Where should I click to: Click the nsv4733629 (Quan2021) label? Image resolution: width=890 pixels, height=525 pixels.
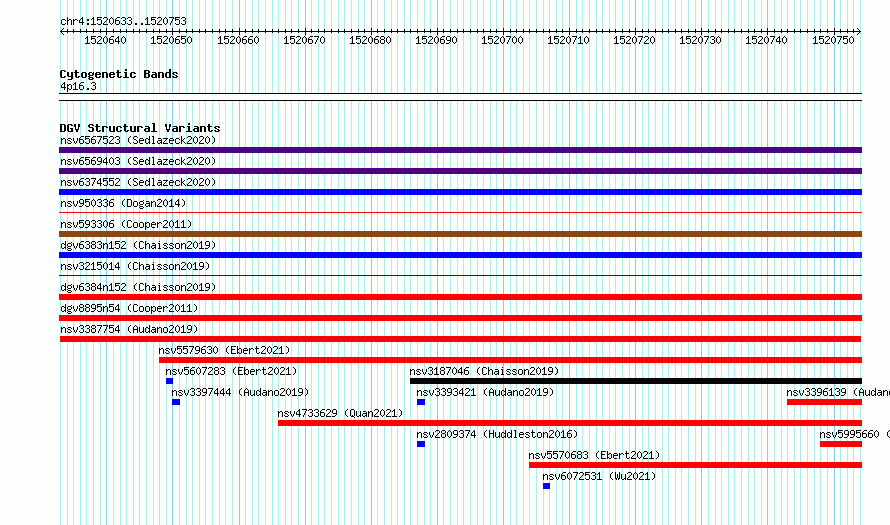point(340,413)
